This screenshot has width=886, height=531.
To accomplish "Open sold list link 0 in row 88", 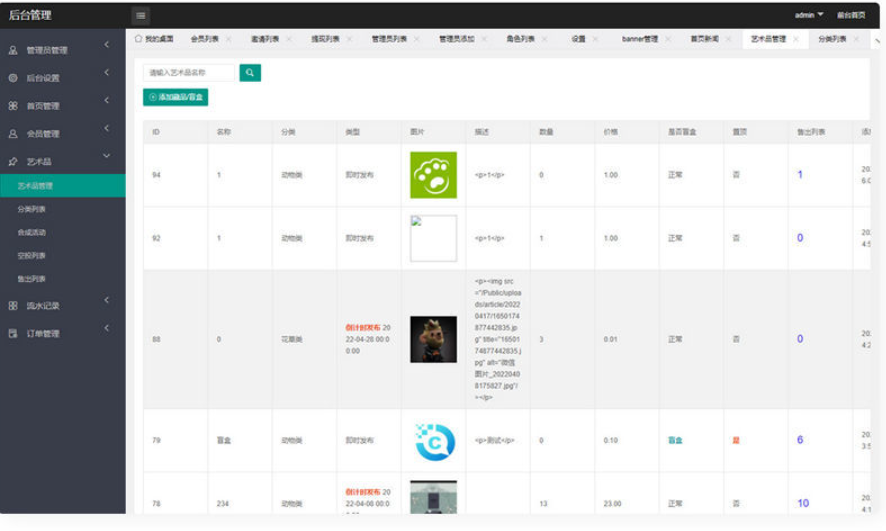I will tap(800, 339).
